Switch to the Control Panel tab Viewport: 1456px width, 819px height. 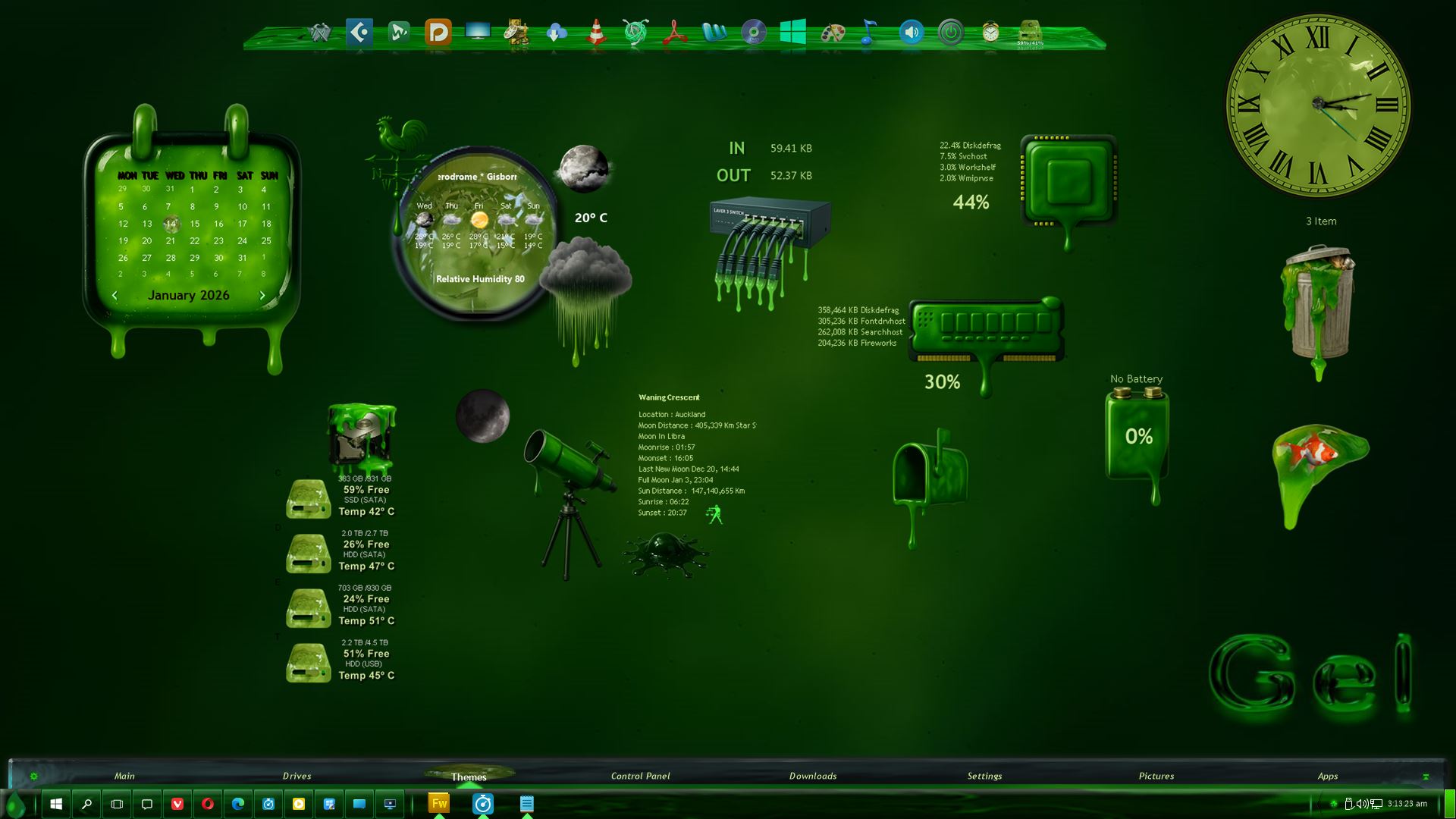point(640,776)
